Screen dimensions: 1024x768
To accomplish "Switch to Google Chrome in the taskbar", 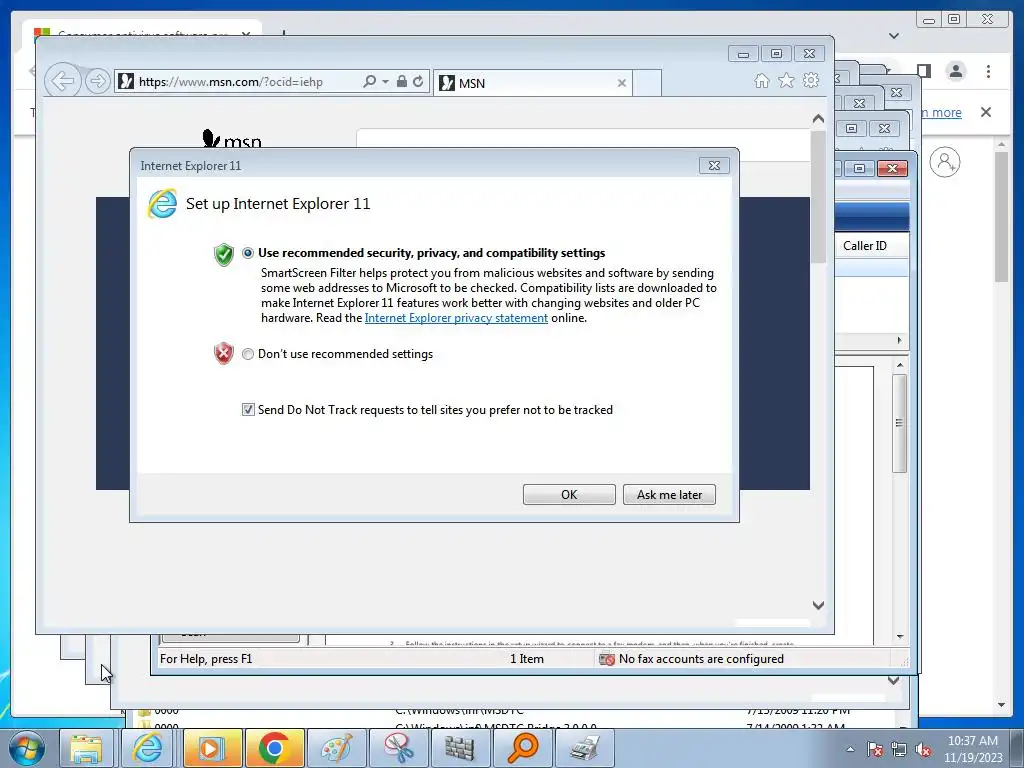I will (274, 748).
